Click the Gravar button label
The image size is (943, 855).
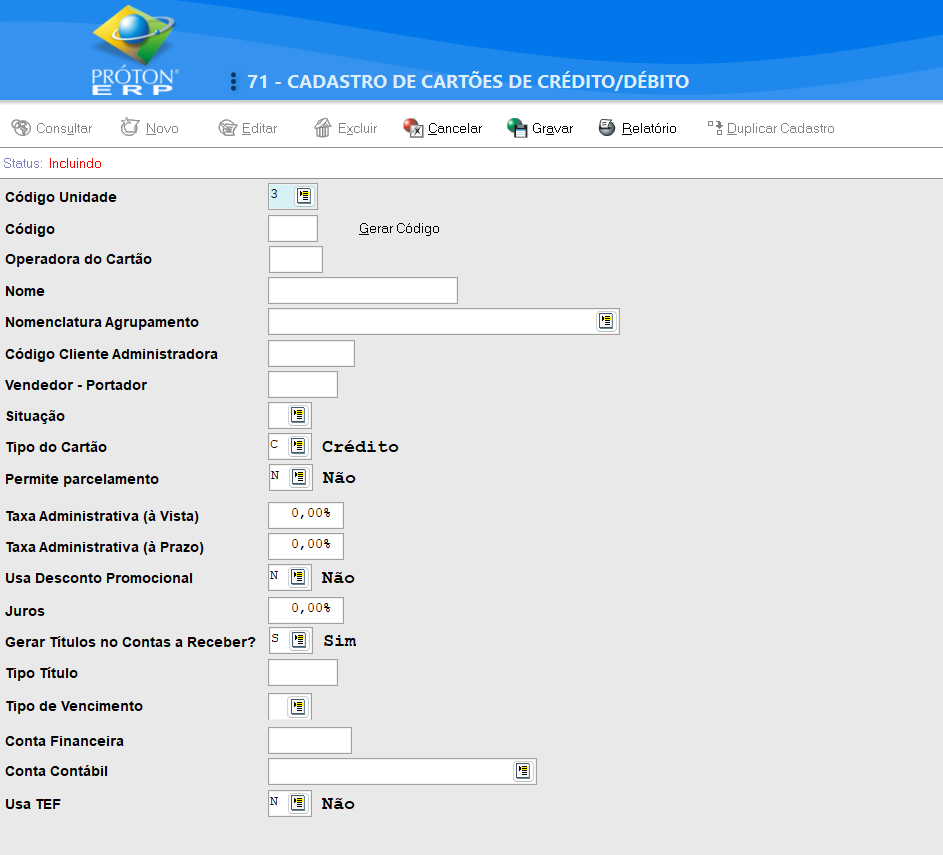(x=552, y=129)
